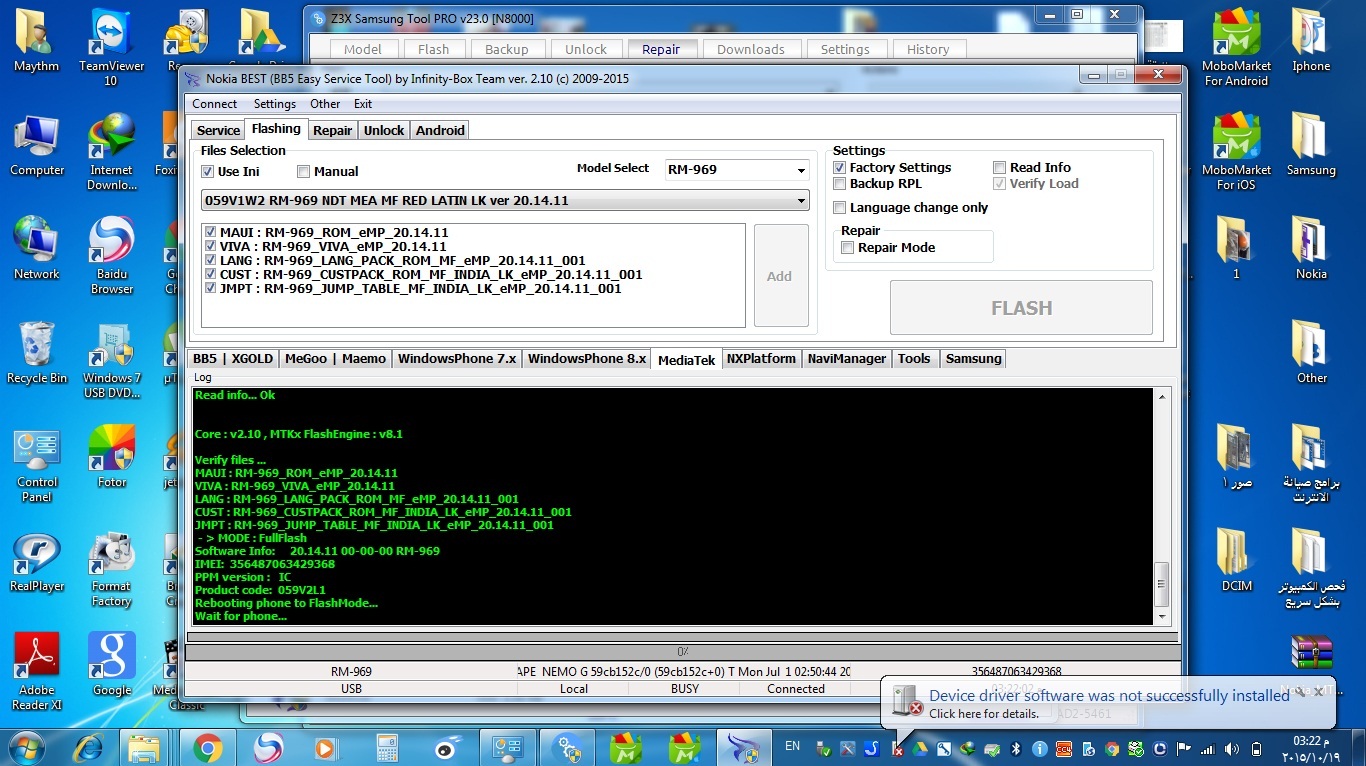The image size is (1366, 766).
Task: Select the Network desktop icon
Action: 37,249
